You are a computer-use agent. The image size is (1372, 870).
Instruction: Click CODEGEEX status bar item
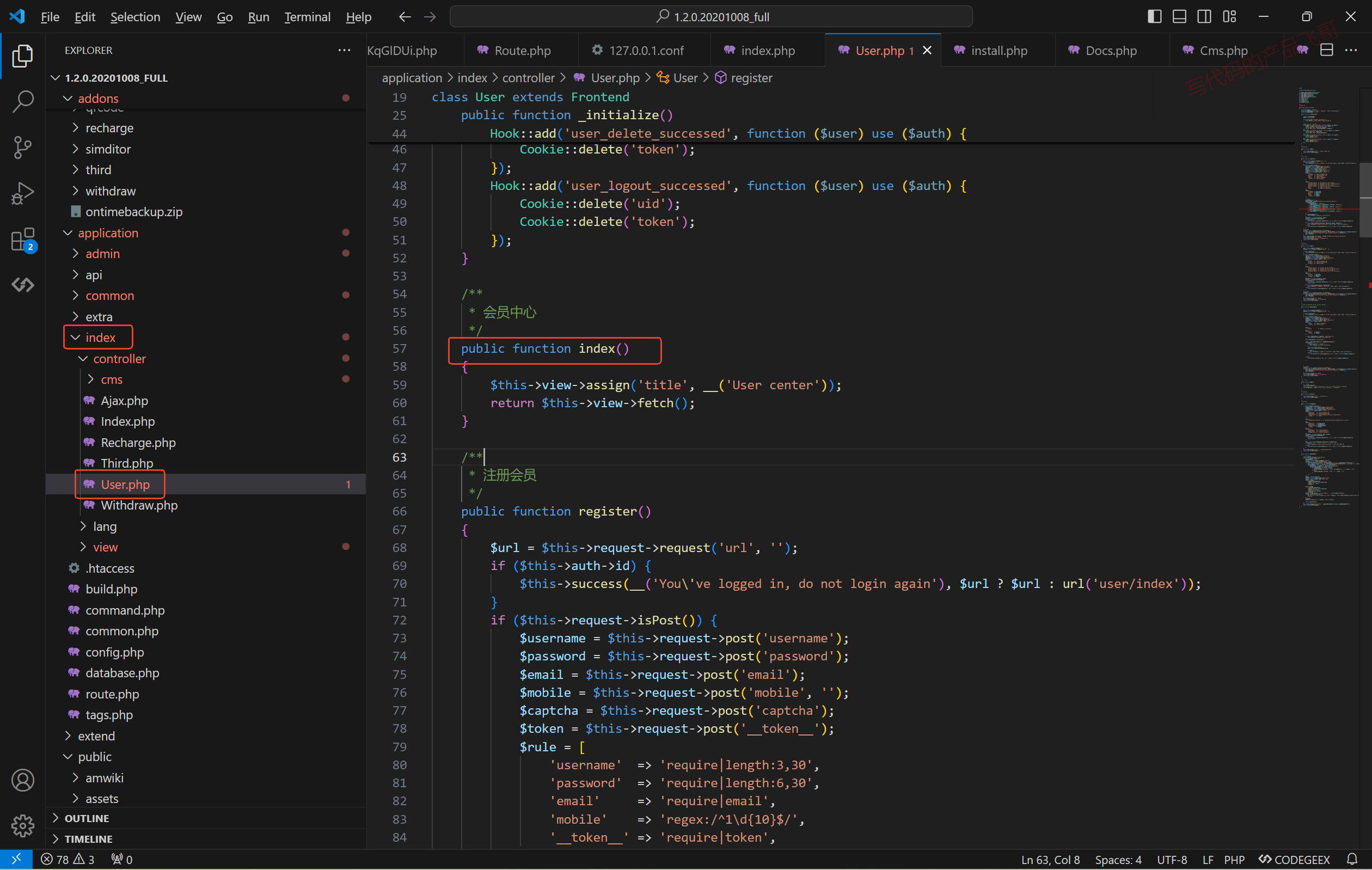[1294, 859]
